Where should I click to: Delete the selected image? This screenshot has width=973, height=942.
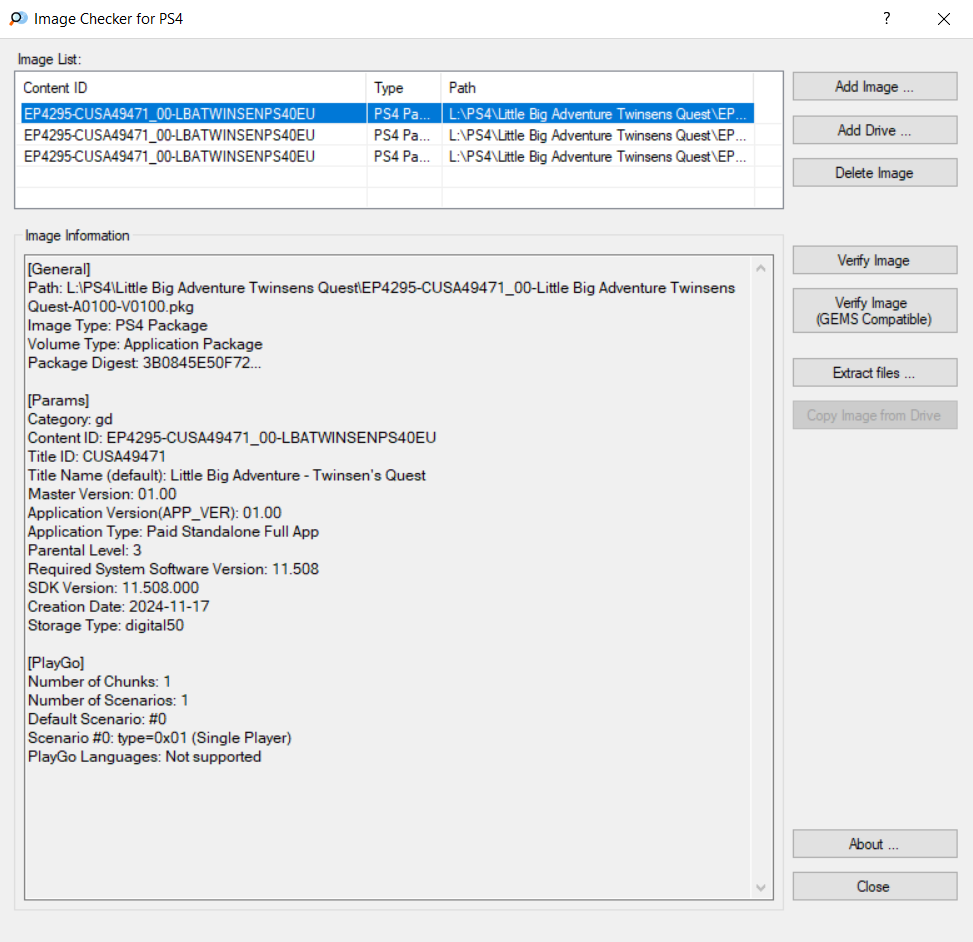(x=874, y=173)
